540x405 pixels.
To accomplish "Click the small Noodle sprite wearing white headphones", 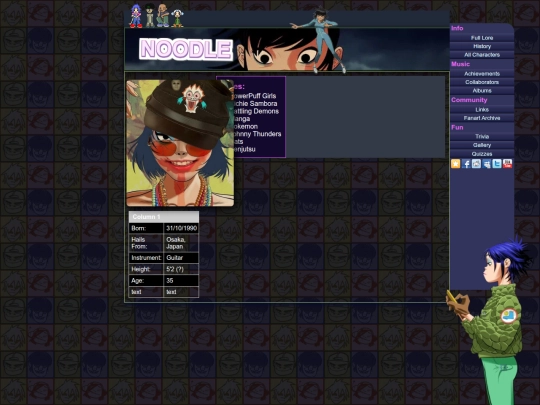I will click(x=177, y=18).
